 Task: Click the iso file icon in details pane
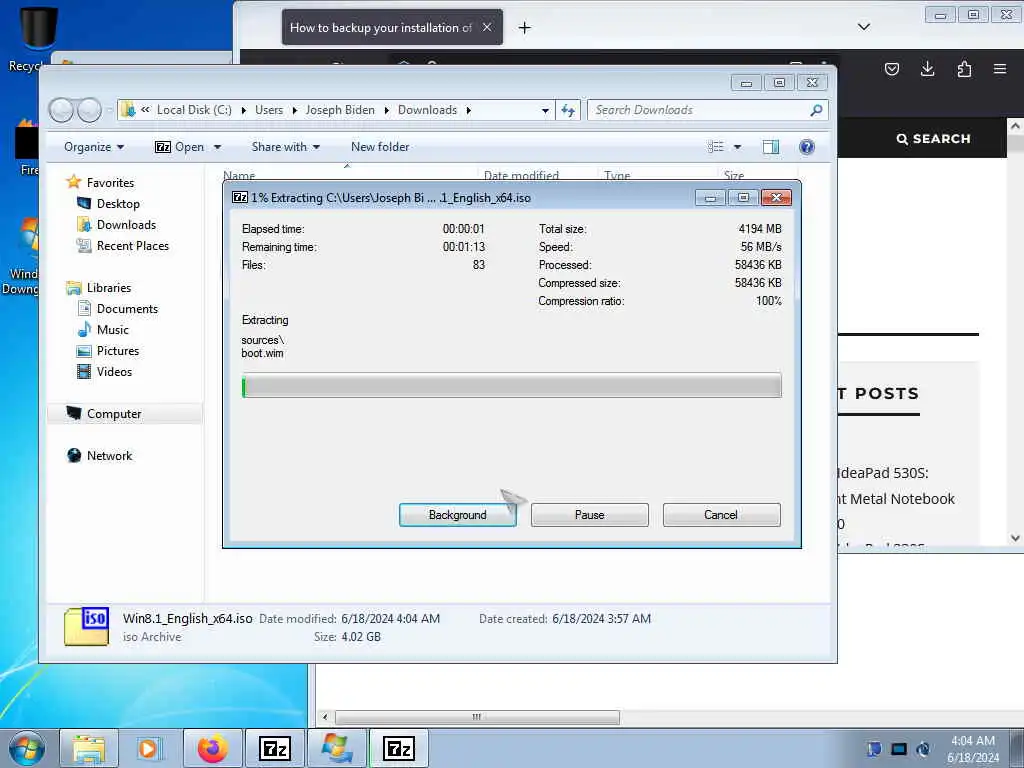pyautogui.click(x=86, y=626)
